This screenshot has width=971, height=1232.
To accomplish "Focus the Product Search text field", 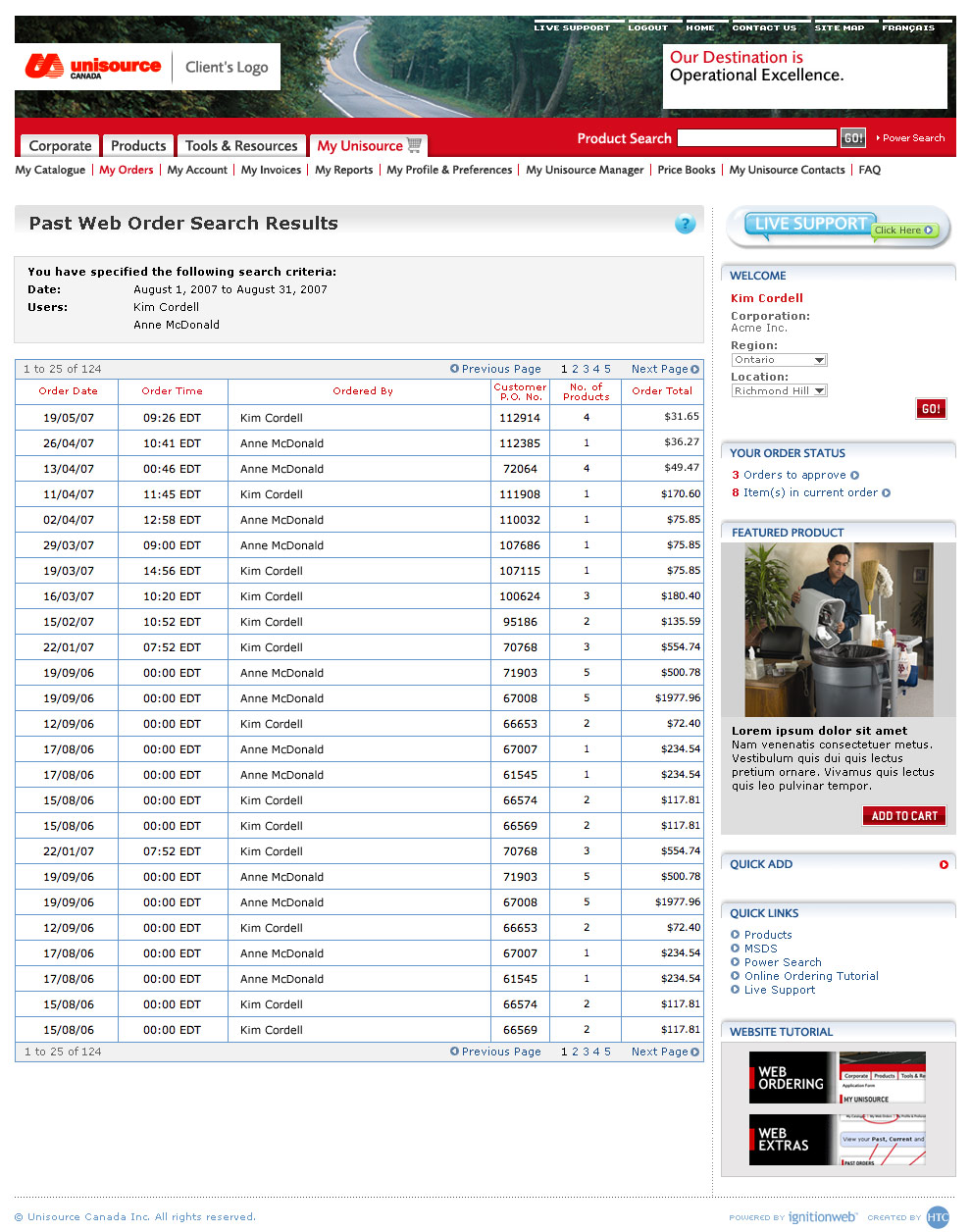I will [756, 138].
